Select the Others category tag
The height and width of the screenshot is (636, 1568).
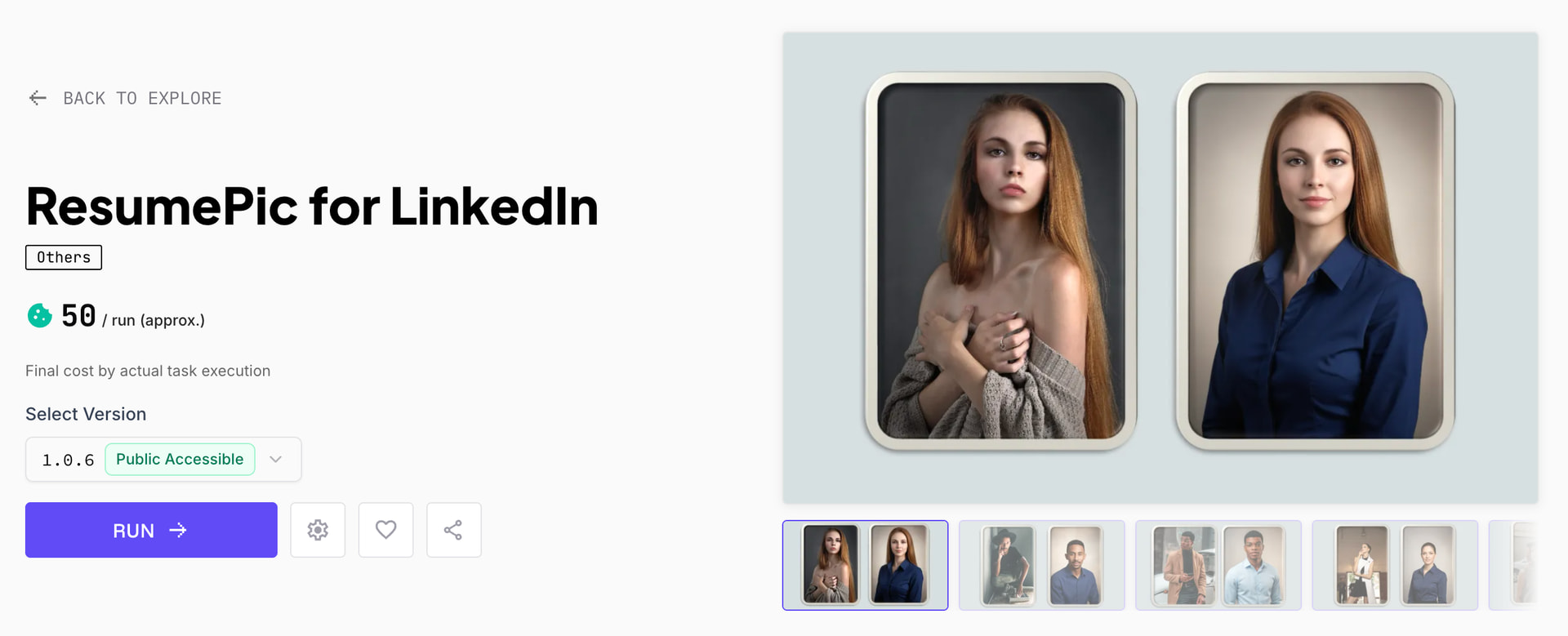tap(64, 257)
